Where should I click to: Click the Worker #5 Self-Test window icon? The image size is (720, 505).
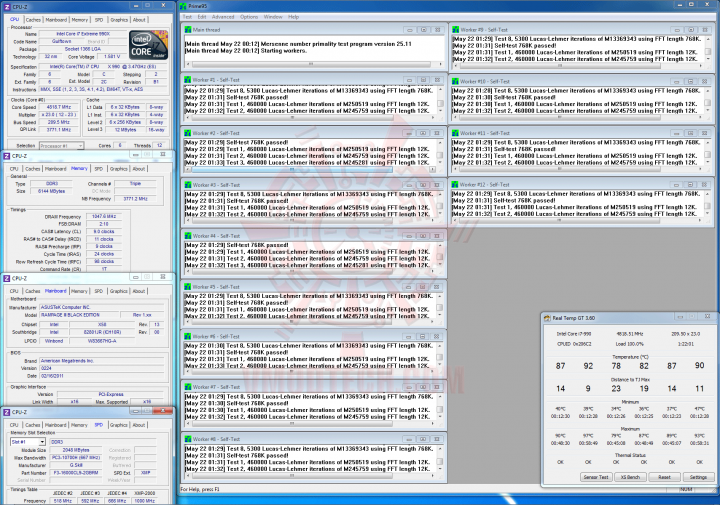(188, 286)
